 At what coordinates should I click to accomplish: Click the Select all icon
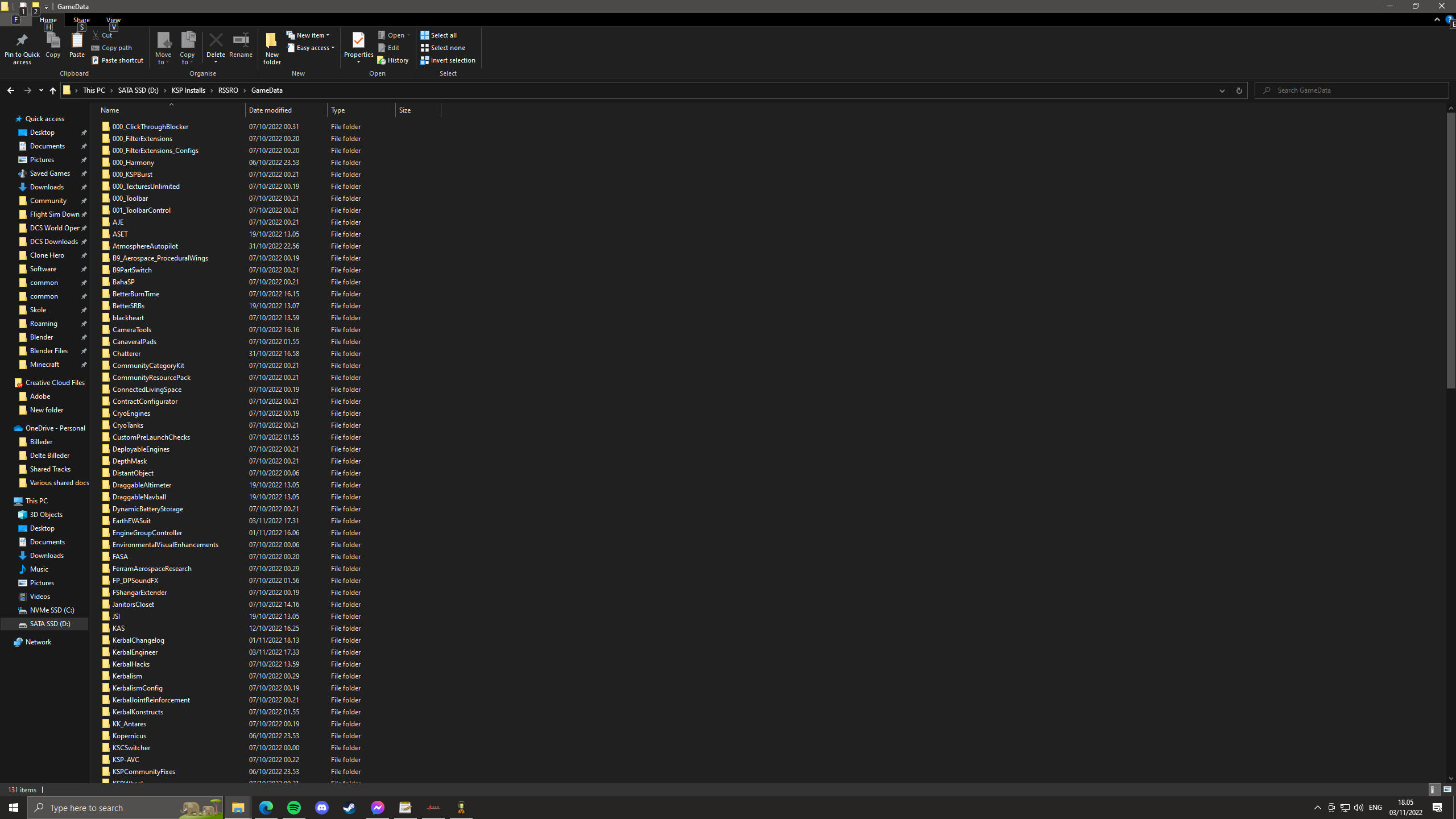click(439, 35)
